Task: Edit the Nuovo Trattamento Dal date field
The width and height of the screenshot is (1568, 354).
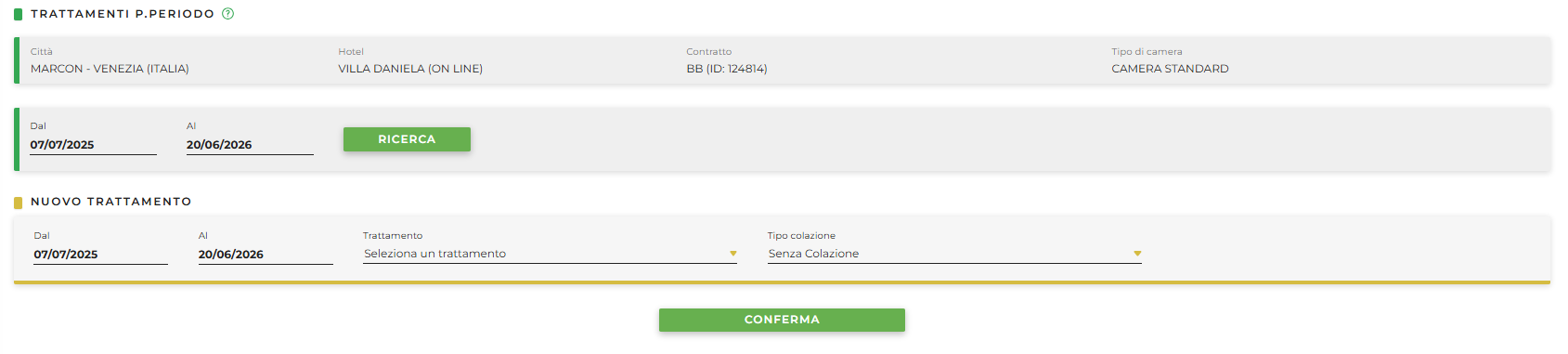Action: tap(100, 255)
